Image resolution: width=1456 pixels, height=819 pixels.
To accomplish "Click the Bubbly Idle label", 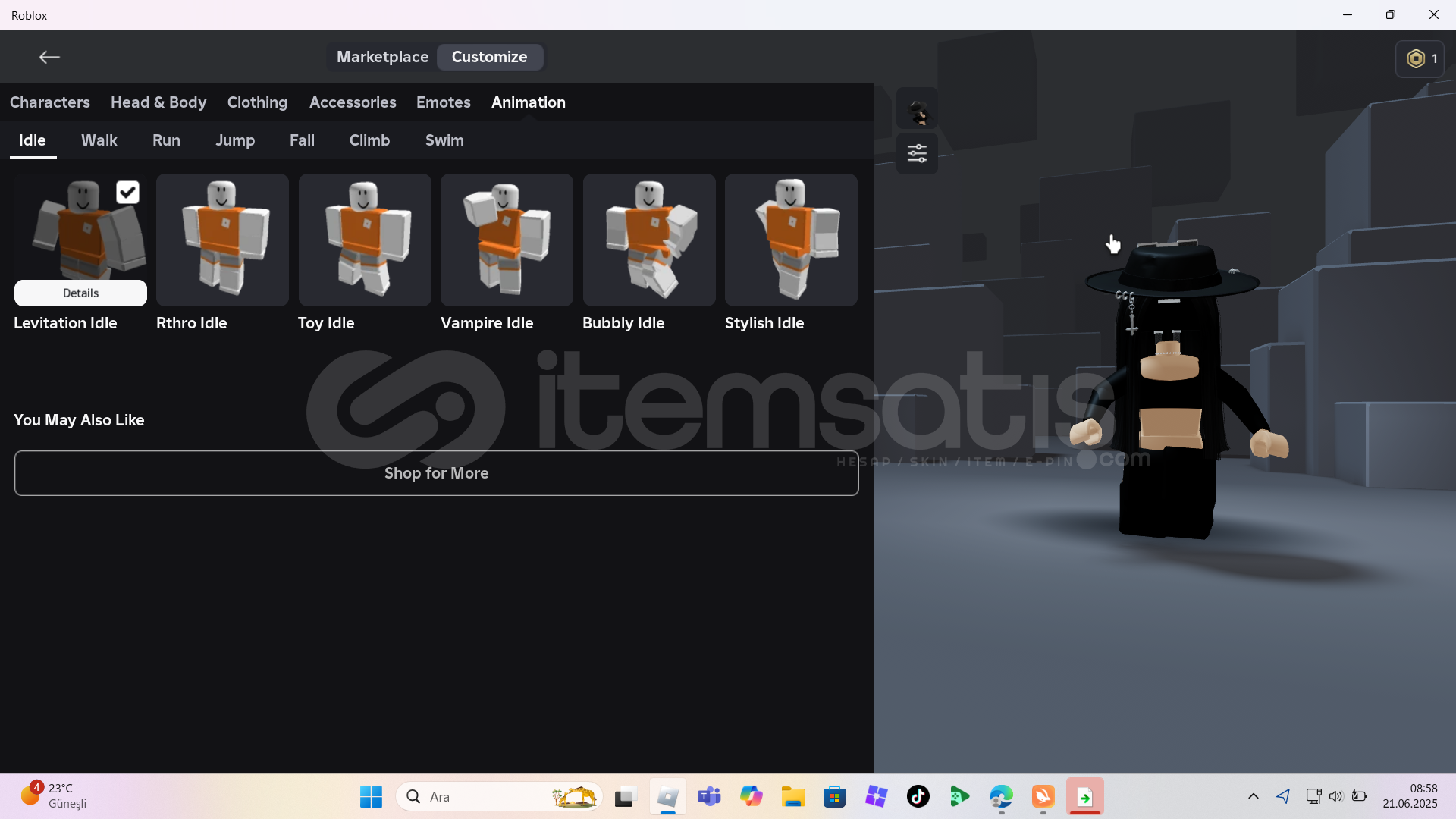I will coord(623,323).
